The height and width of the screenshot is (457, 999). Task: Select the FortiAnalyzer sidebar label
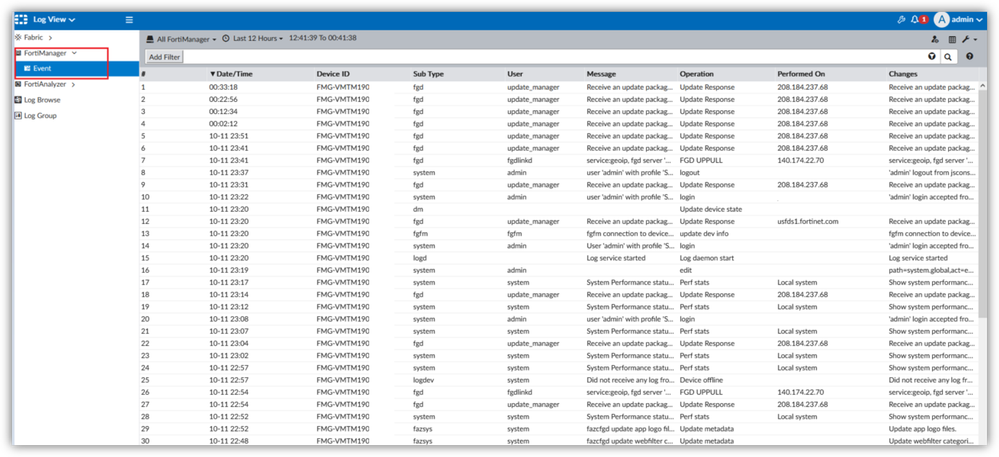[45, 84]
